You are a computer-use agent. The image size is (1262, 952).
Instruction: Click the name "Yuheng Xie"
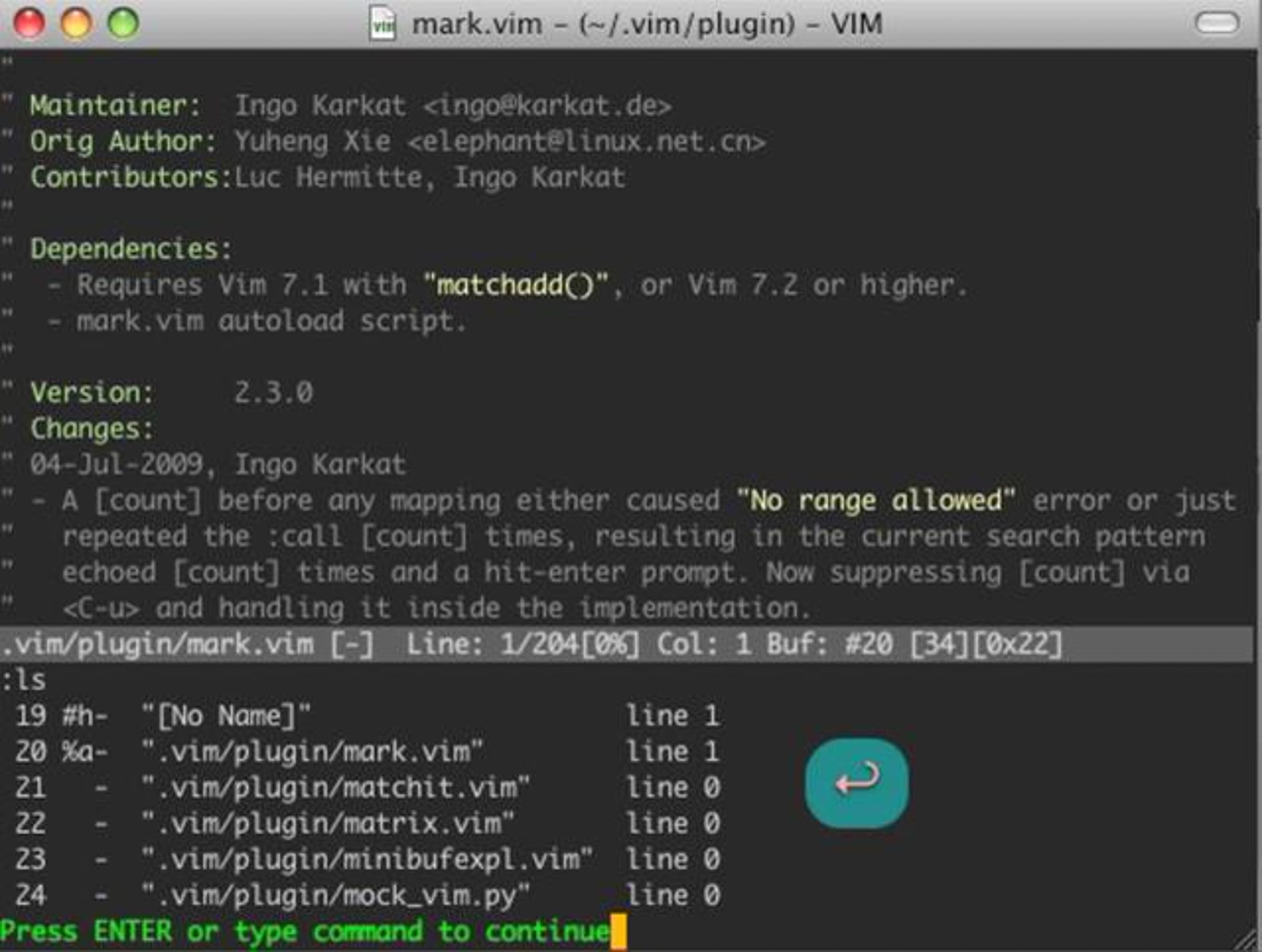pos(313,141)
